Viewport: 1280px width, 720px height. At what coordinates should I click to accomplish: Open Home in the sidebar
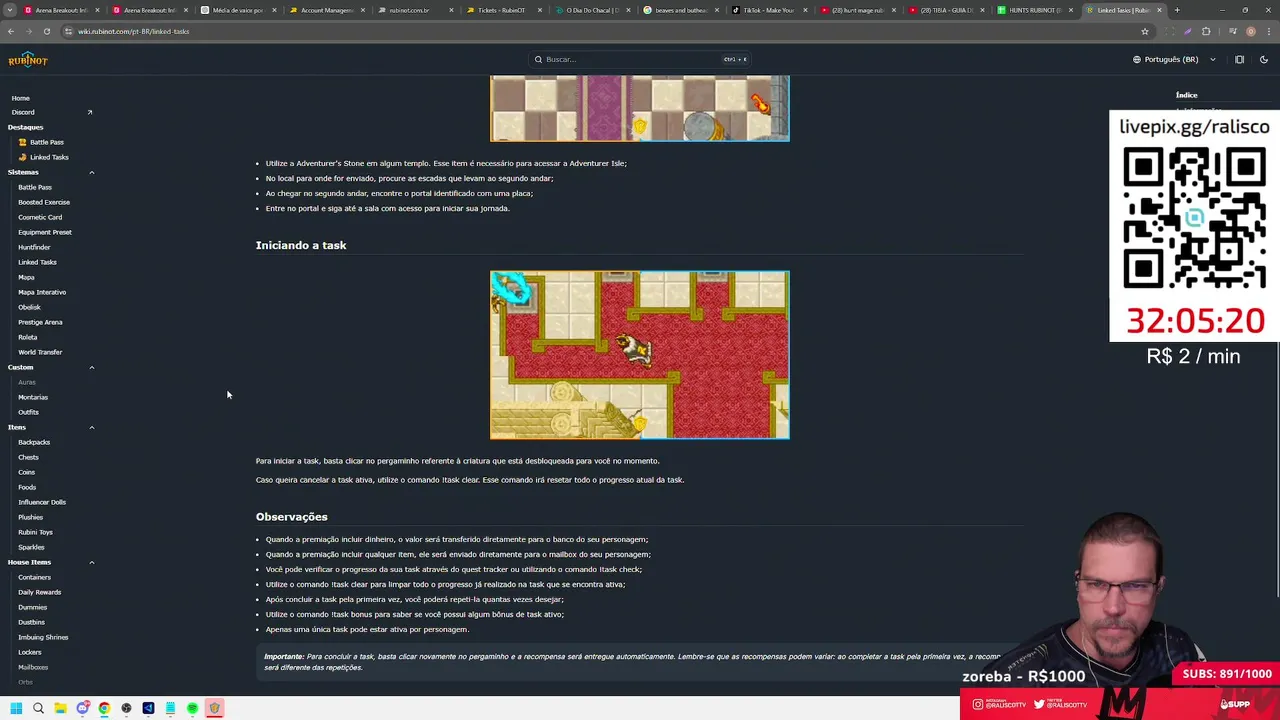tap(20, 98)
